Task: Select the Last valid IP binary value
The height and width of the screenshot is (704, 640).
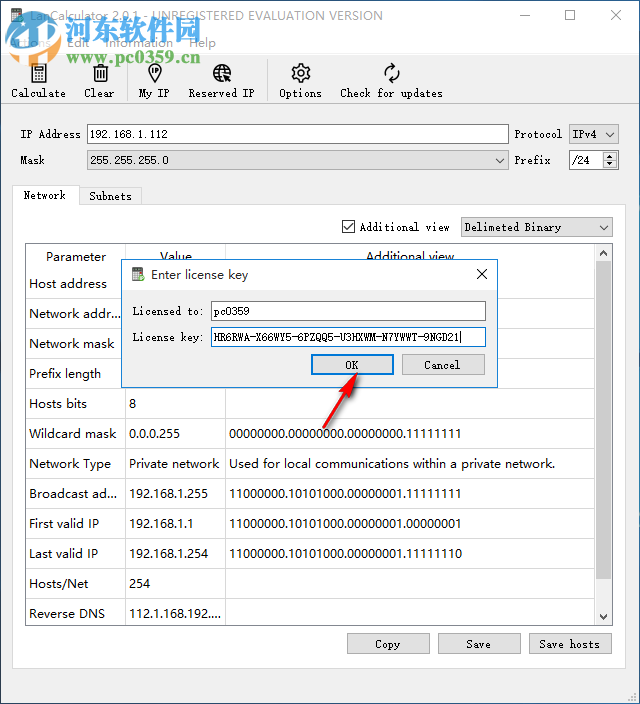Action: (345, 554)
